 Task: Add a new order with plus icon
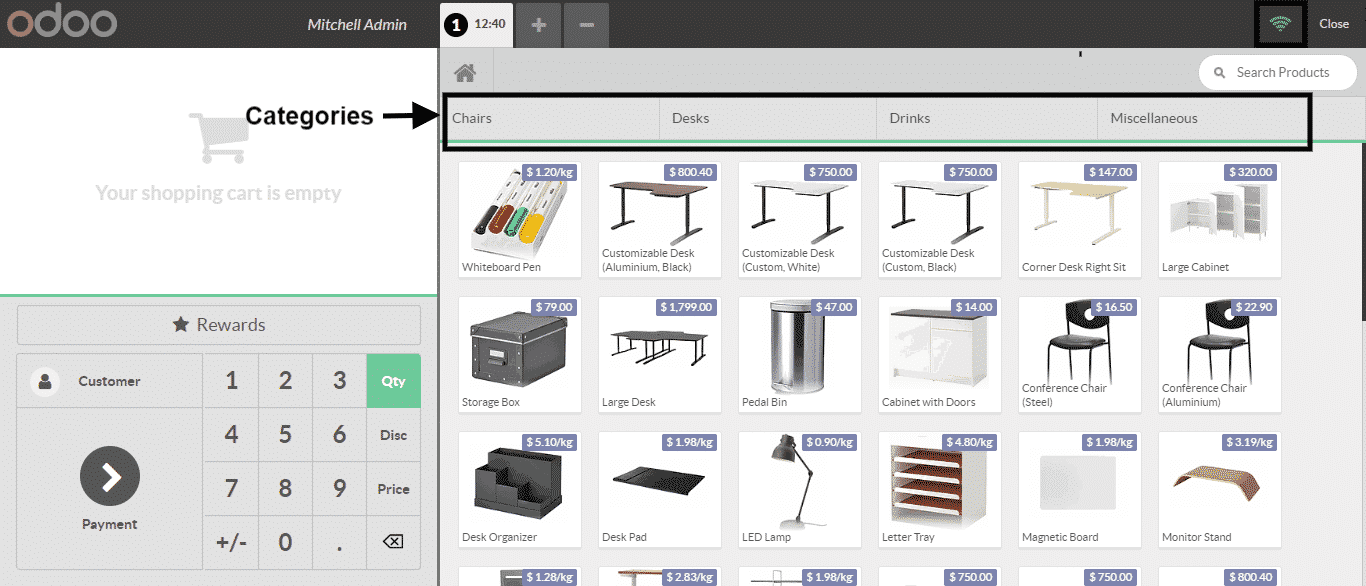point(539,25)
